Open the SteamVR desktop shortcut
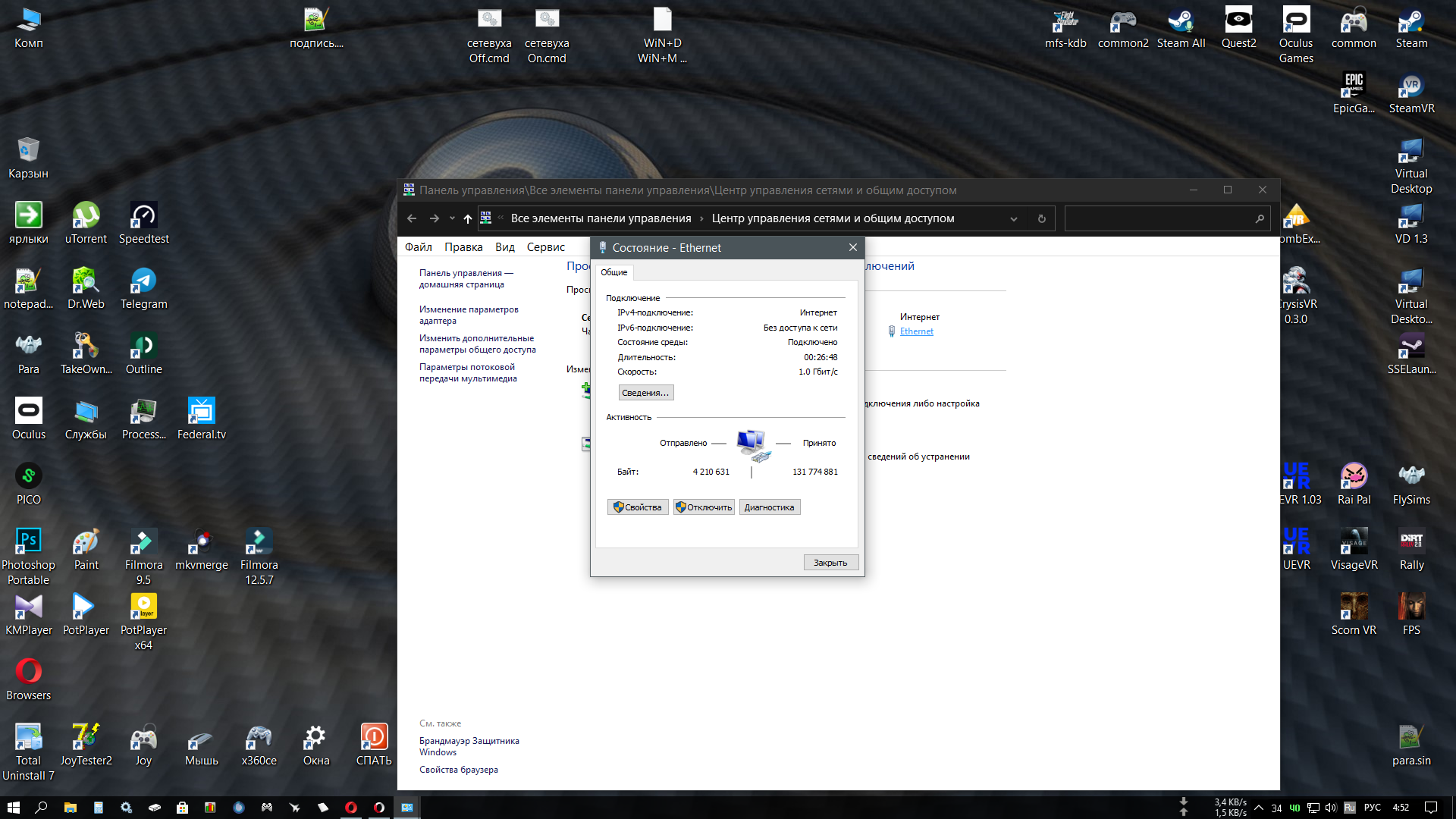Screen dimensions: 1456x819 pos(1410,86)
